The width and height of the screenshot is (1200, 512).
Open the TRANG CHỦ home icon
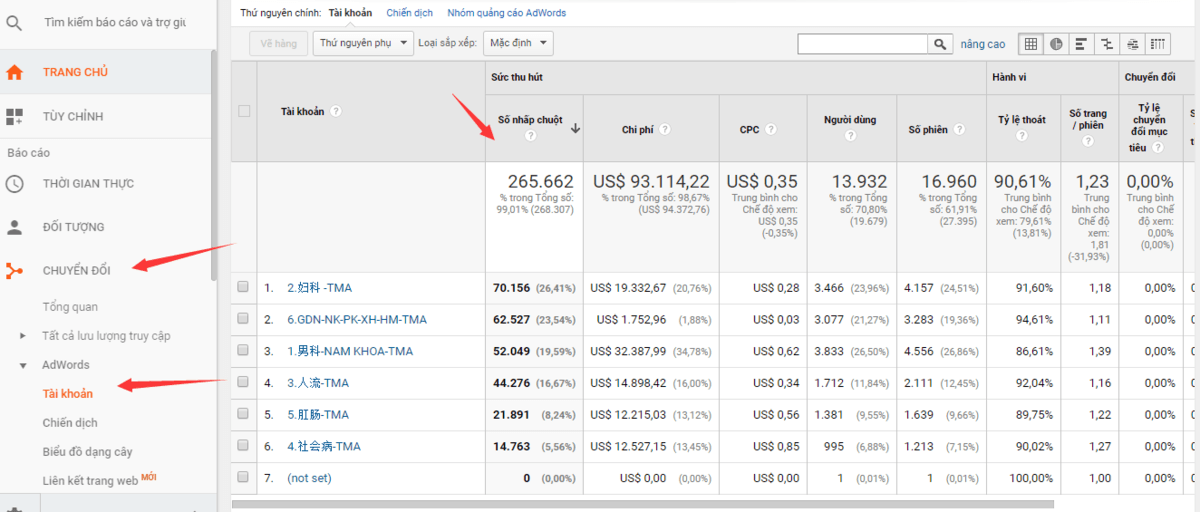coord(14,72)
